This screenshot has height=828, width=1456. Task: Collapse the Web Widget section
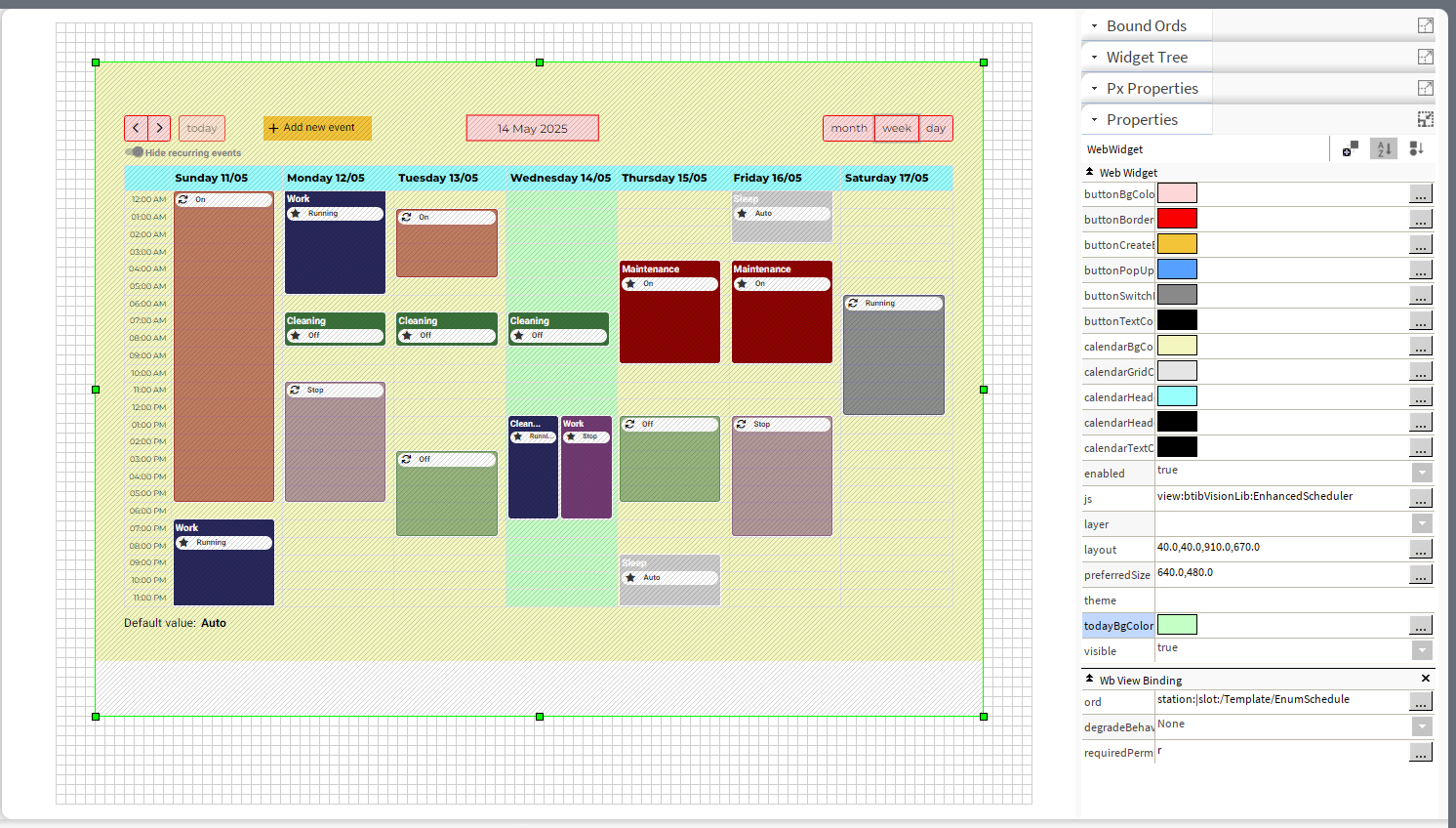point(1089,172)
